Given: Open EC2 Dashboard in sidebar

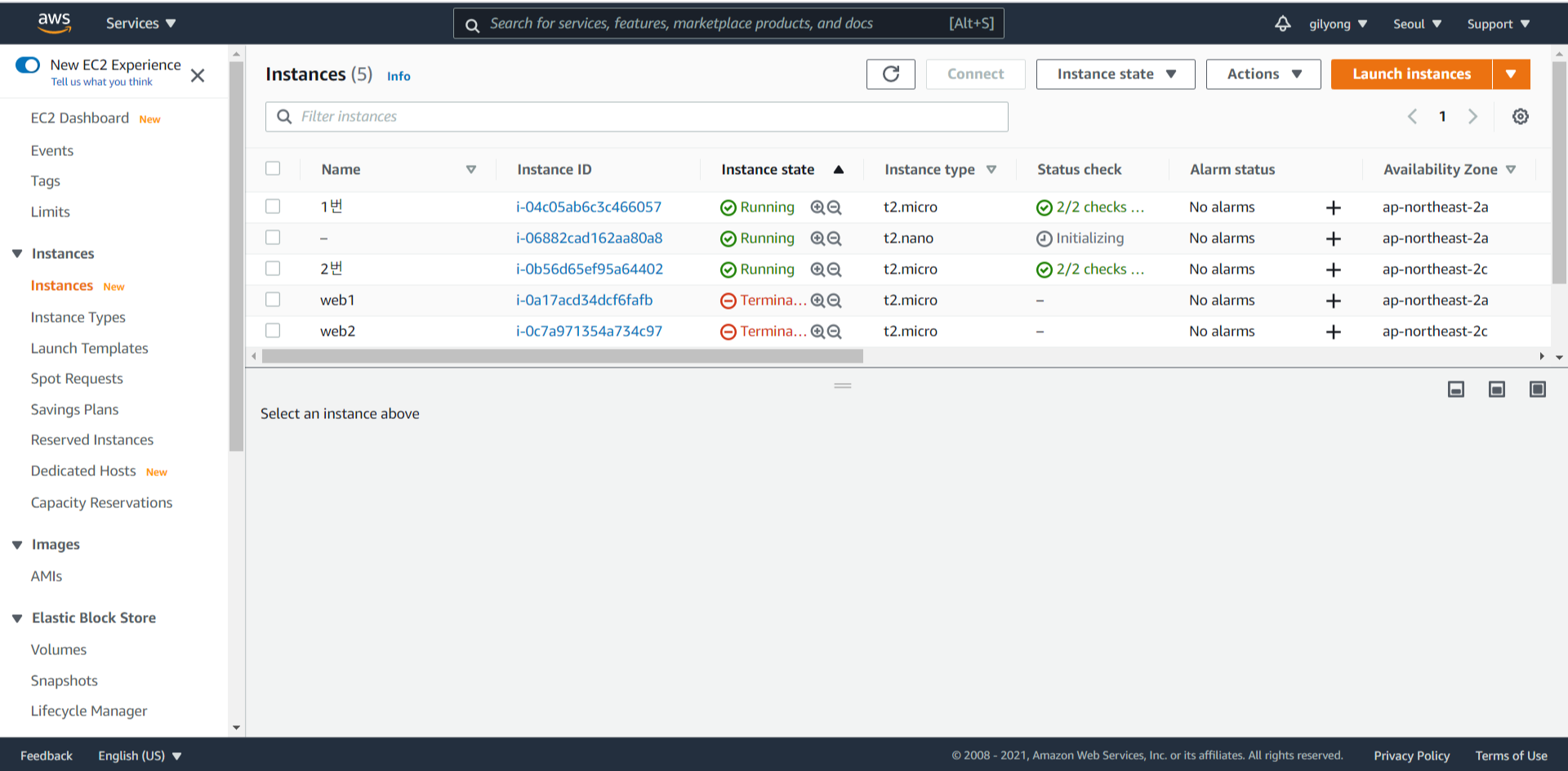Looking at the screenshot, I should pyautogui.click(x=80, y=118).
